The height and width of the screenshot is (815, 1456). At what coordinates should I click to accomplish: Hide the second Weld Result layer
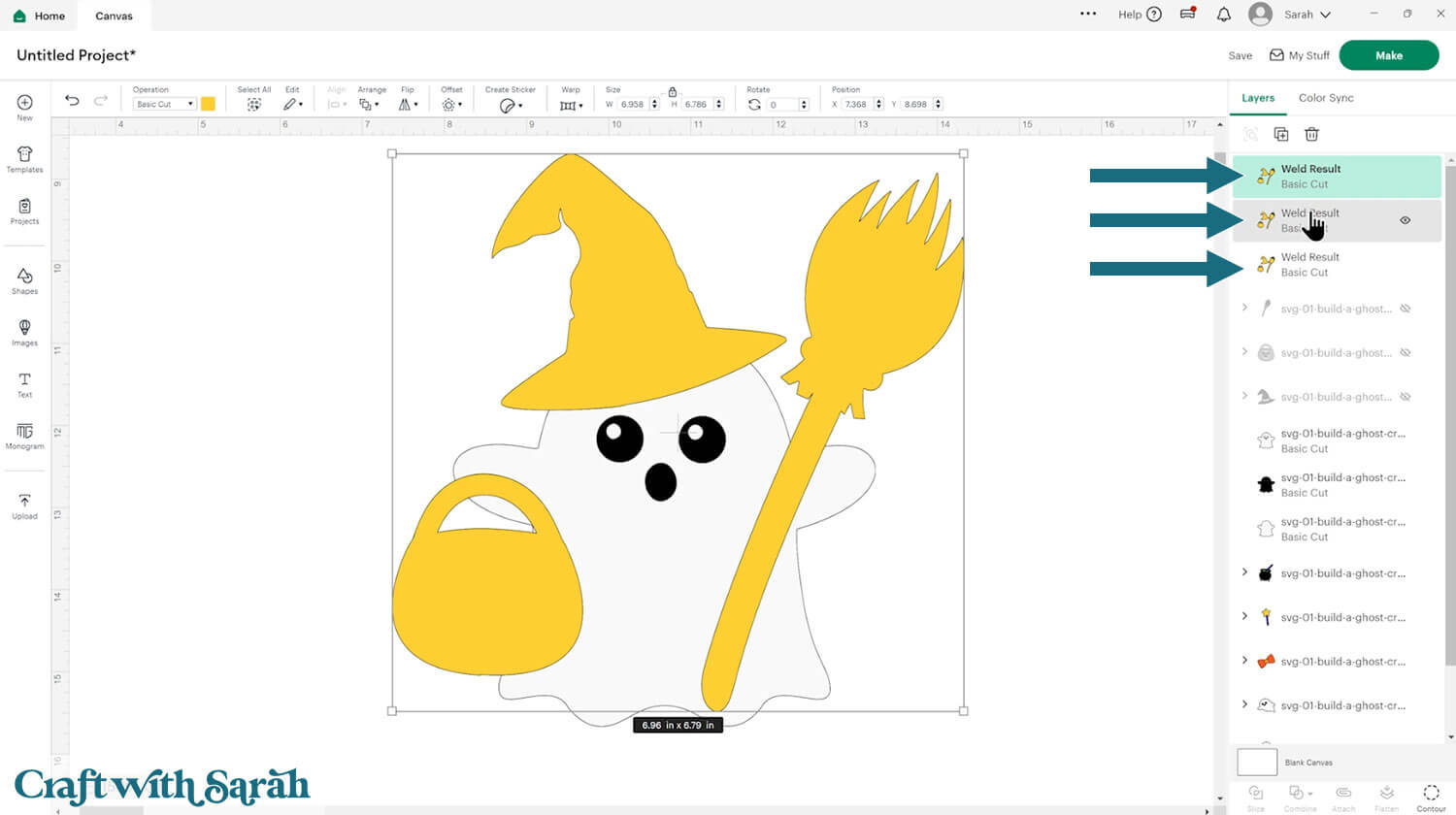[1405, 220]
